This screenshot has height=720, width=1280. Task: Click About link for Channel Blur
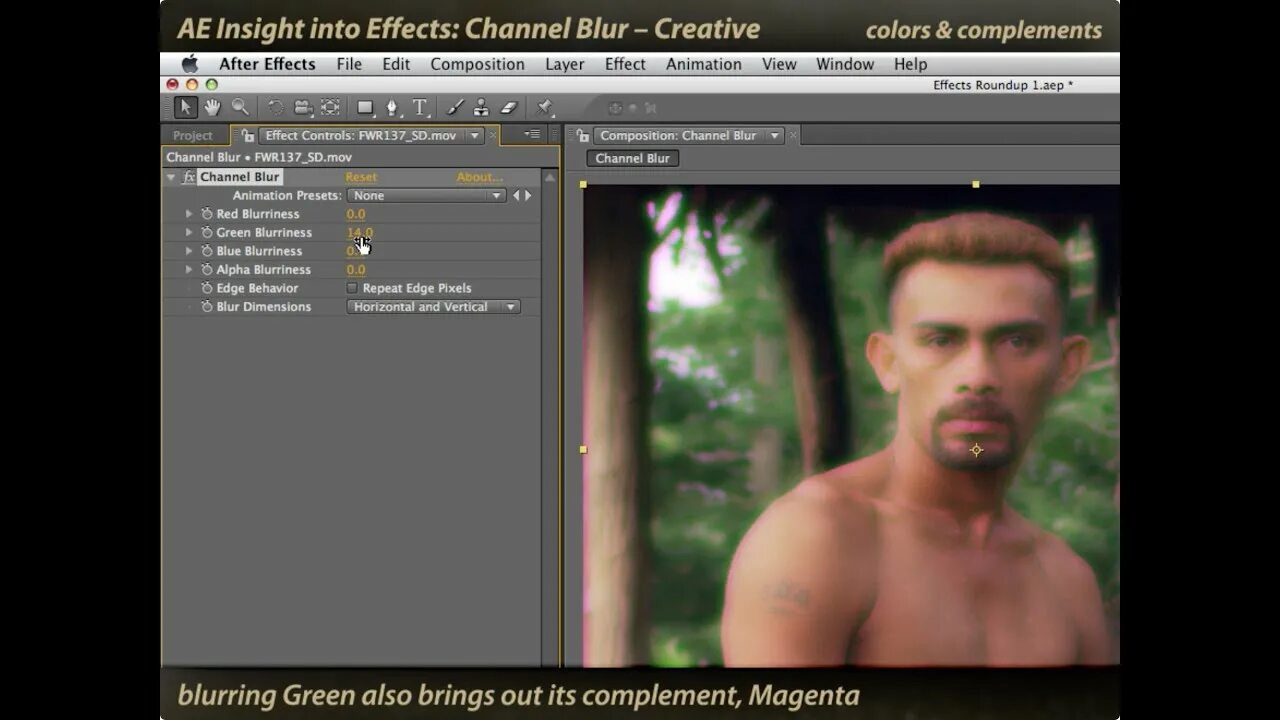[479, 177]
